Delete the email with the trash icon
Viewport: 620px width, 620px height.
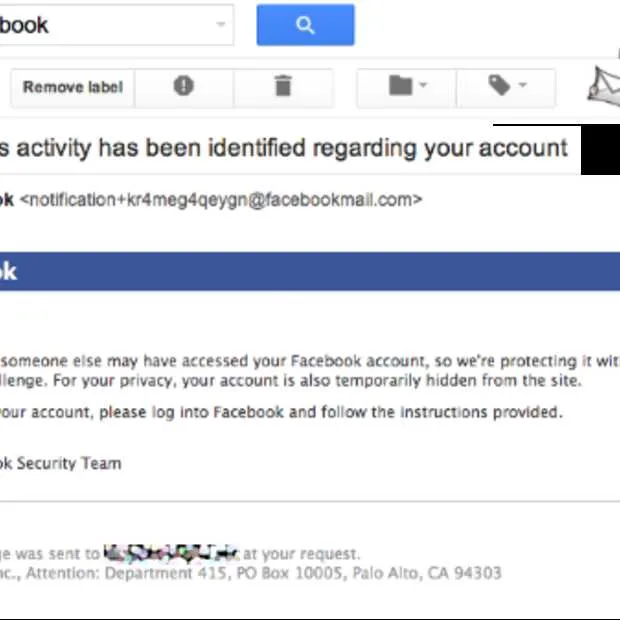coord(283,87)
